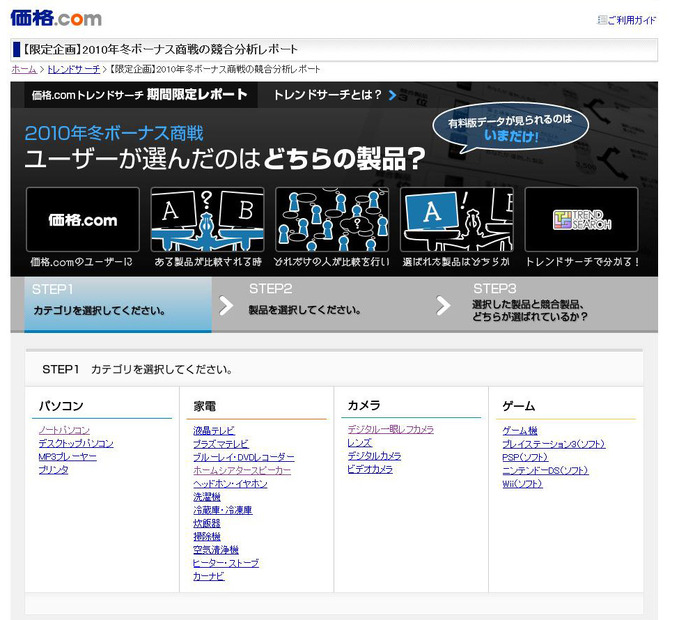Viewport: 679px width, 620px height.
Task: Click the crowd of people illustration
Action: (x=332, y=220)
